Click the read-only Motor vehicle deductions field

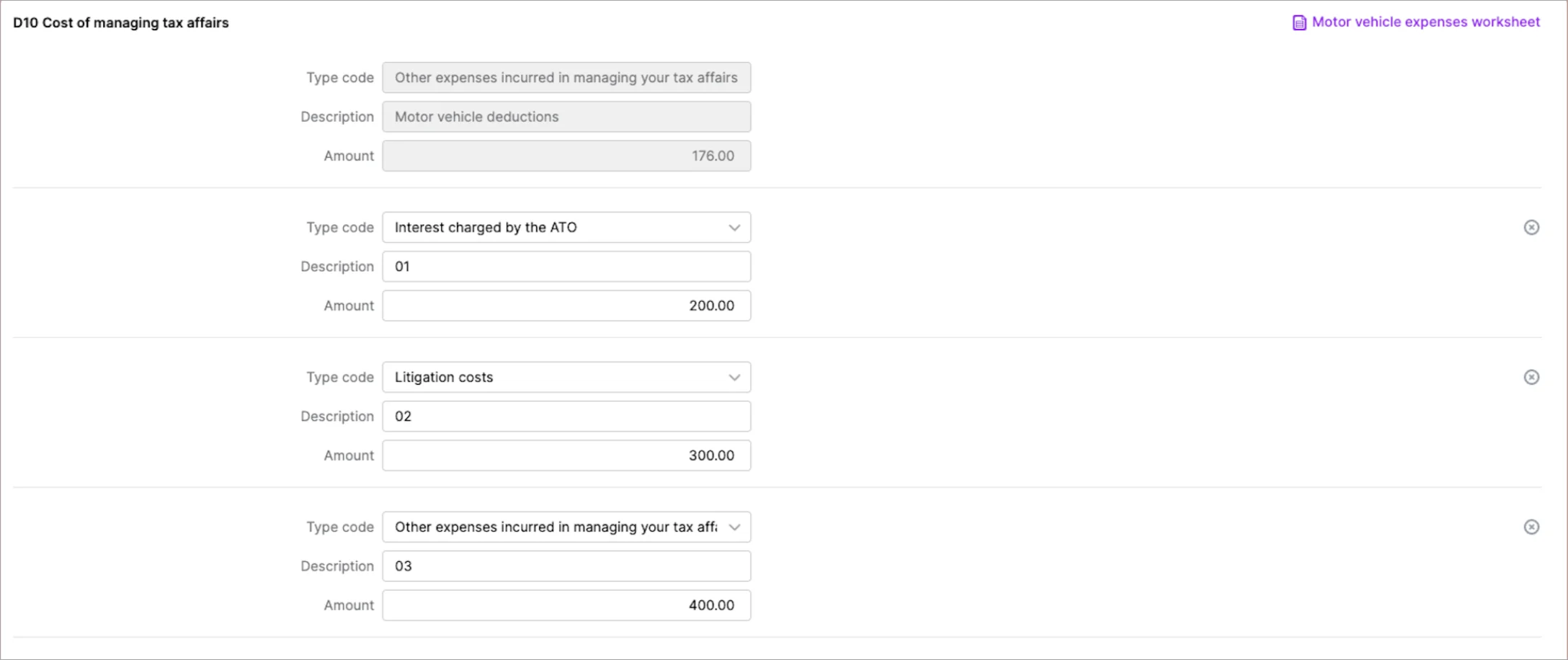(x=566, y=116)
